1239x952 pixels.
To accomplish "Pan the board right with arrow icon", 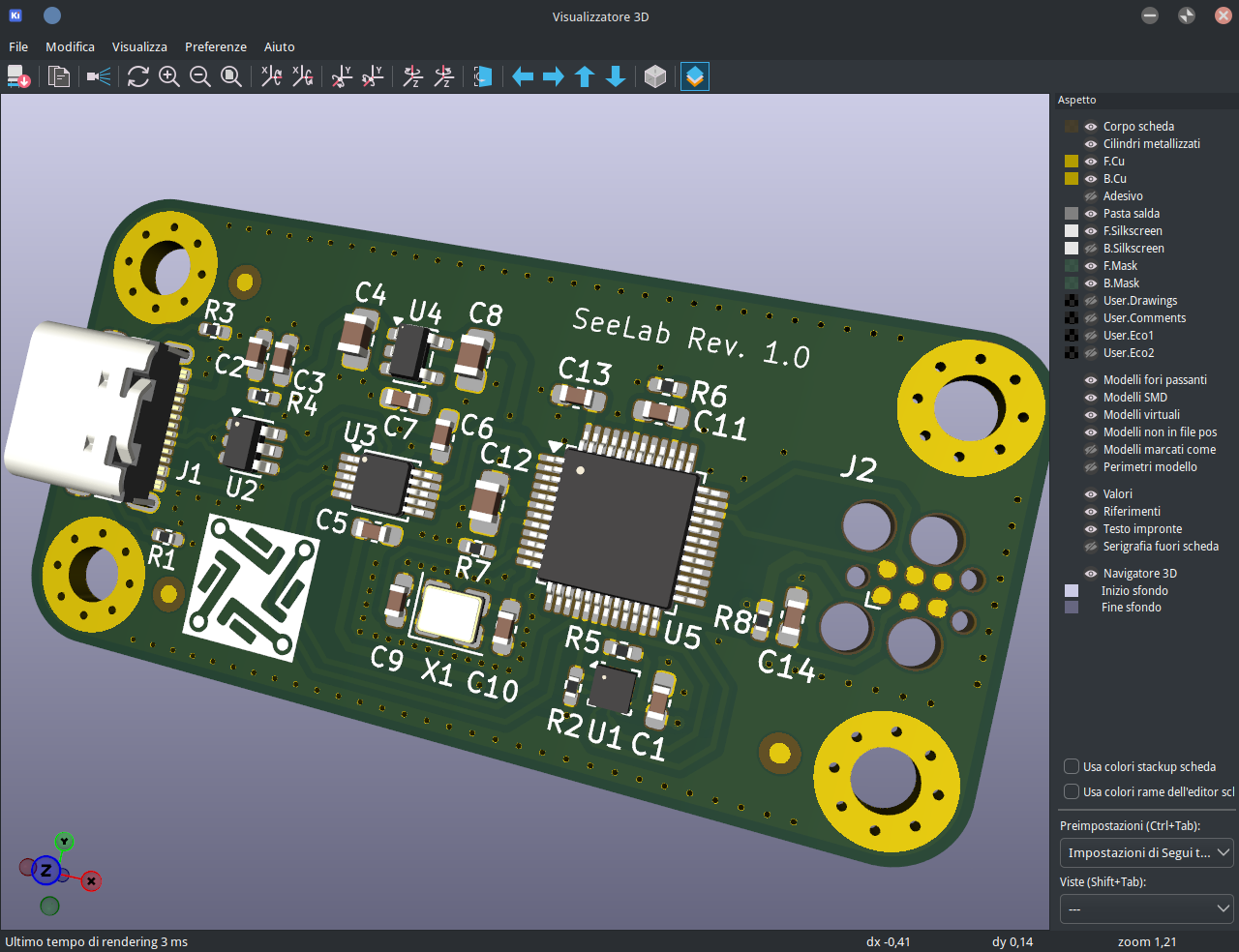I will pos(554,76).
